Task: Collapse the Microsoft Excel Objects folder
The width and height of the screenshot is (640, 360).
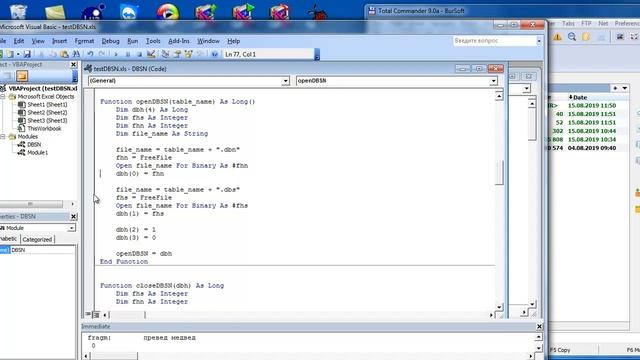Action: tap(2, 97)
